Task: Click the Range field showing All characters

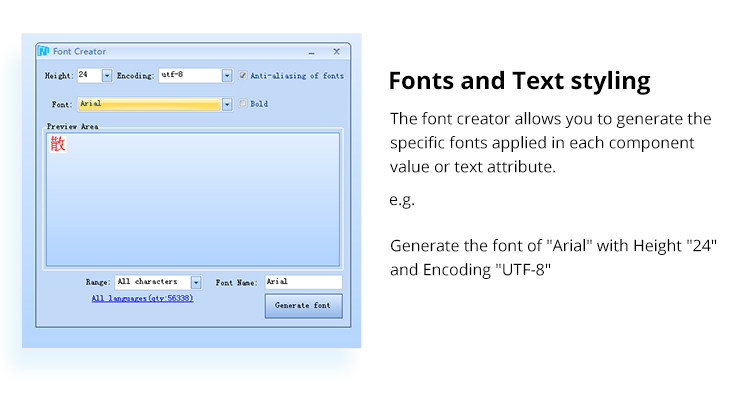Action: tap(153, 282)
